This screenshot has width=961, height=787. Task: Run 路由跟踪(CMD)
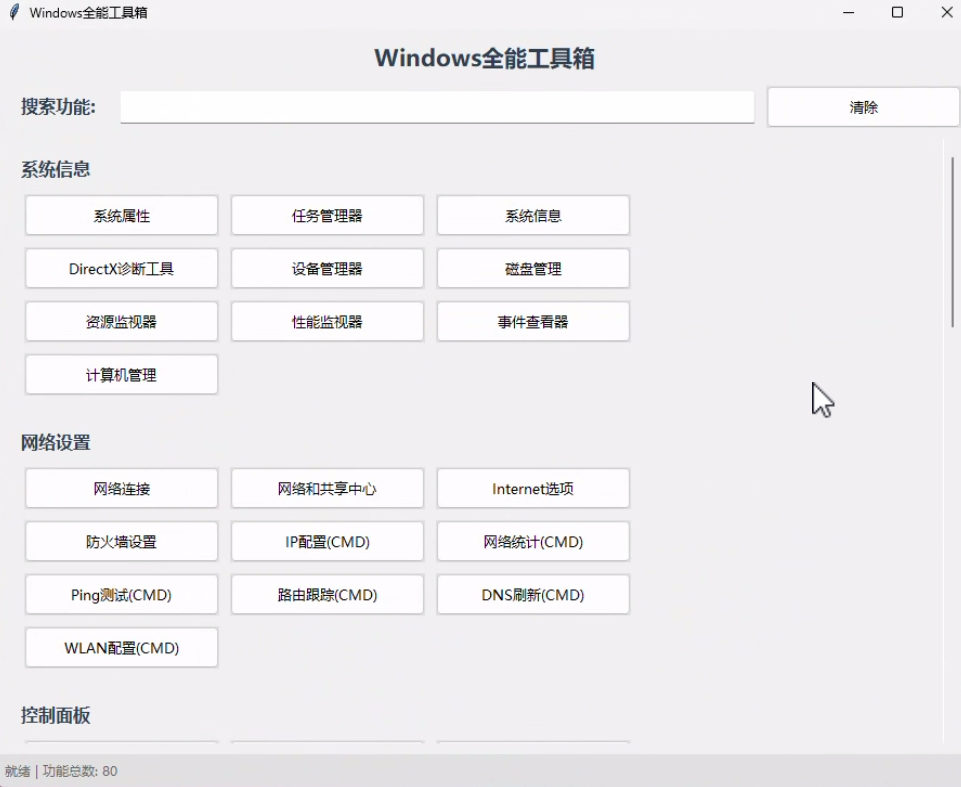327,595
